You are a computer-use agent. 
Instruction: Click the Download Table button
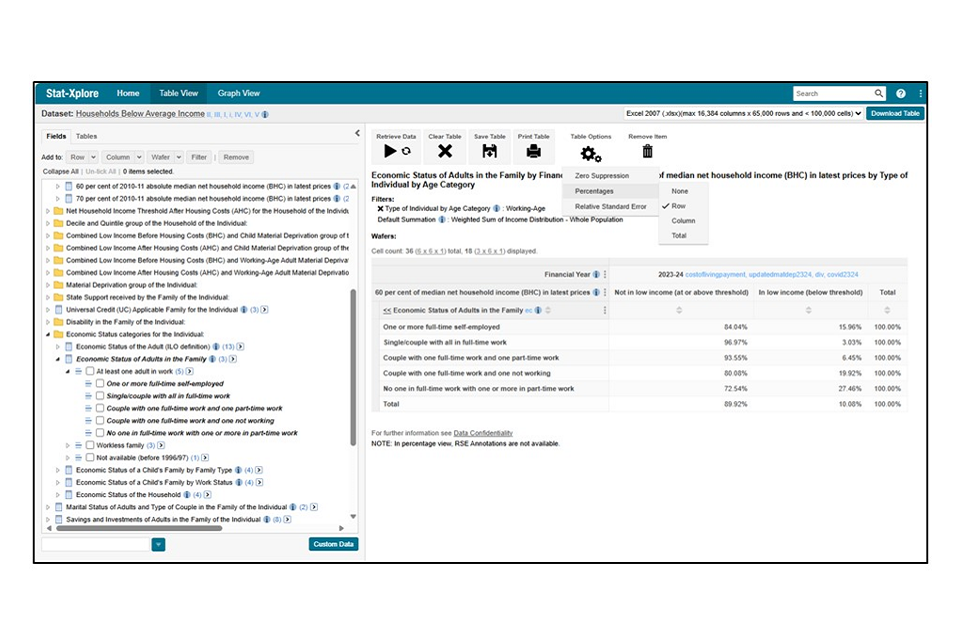(x=895, y=114)
